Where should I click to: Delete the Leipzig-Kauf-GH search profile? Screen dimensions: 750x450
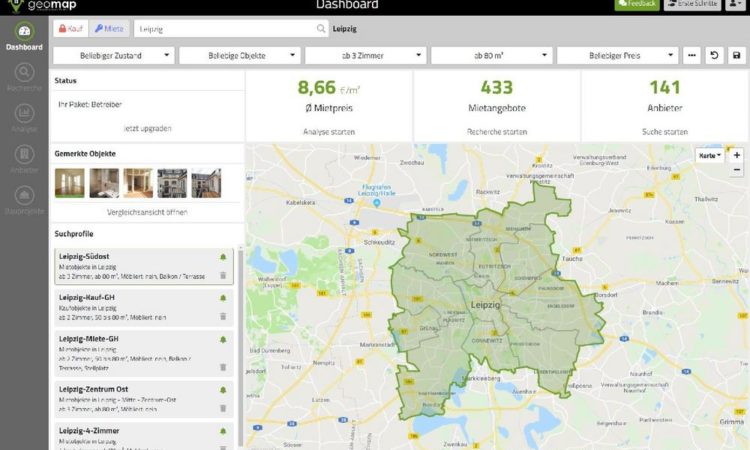[x=223, y=316]
